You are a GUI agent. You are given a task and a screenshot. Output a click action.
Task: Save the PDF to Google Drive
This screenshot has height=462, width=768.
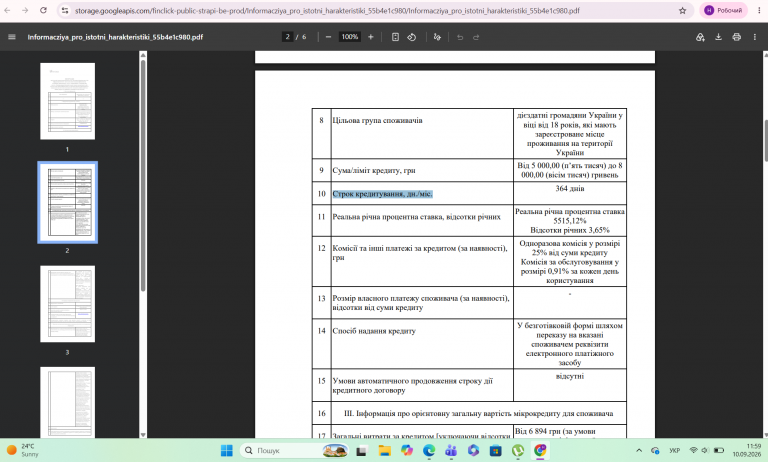tap(700, 37)
